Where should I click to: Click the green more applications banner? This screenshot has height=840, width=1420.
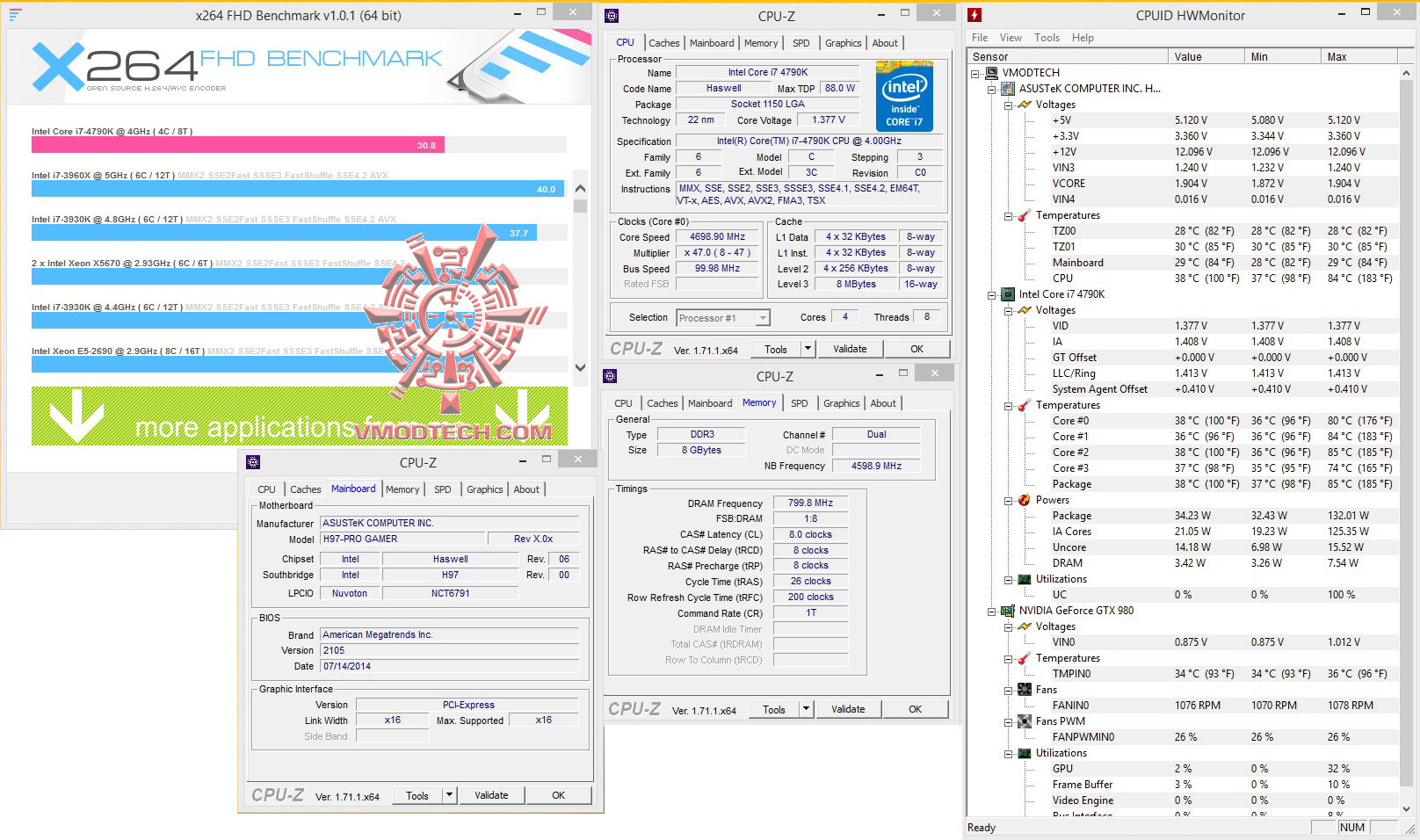point(300,416)
